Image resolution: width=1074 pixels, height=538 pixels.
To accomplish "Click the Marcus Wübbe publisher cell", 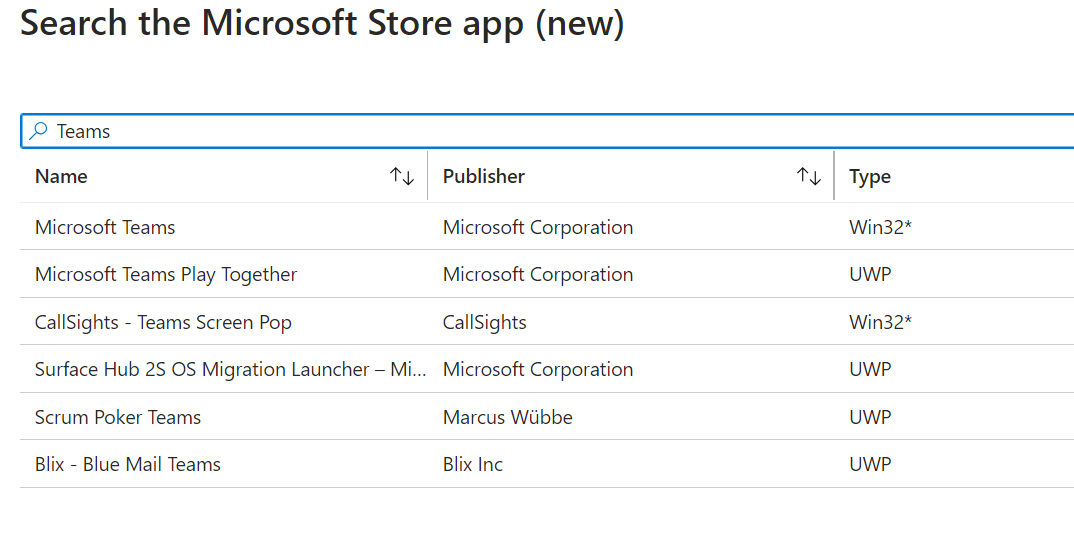I will click(508, 417).
